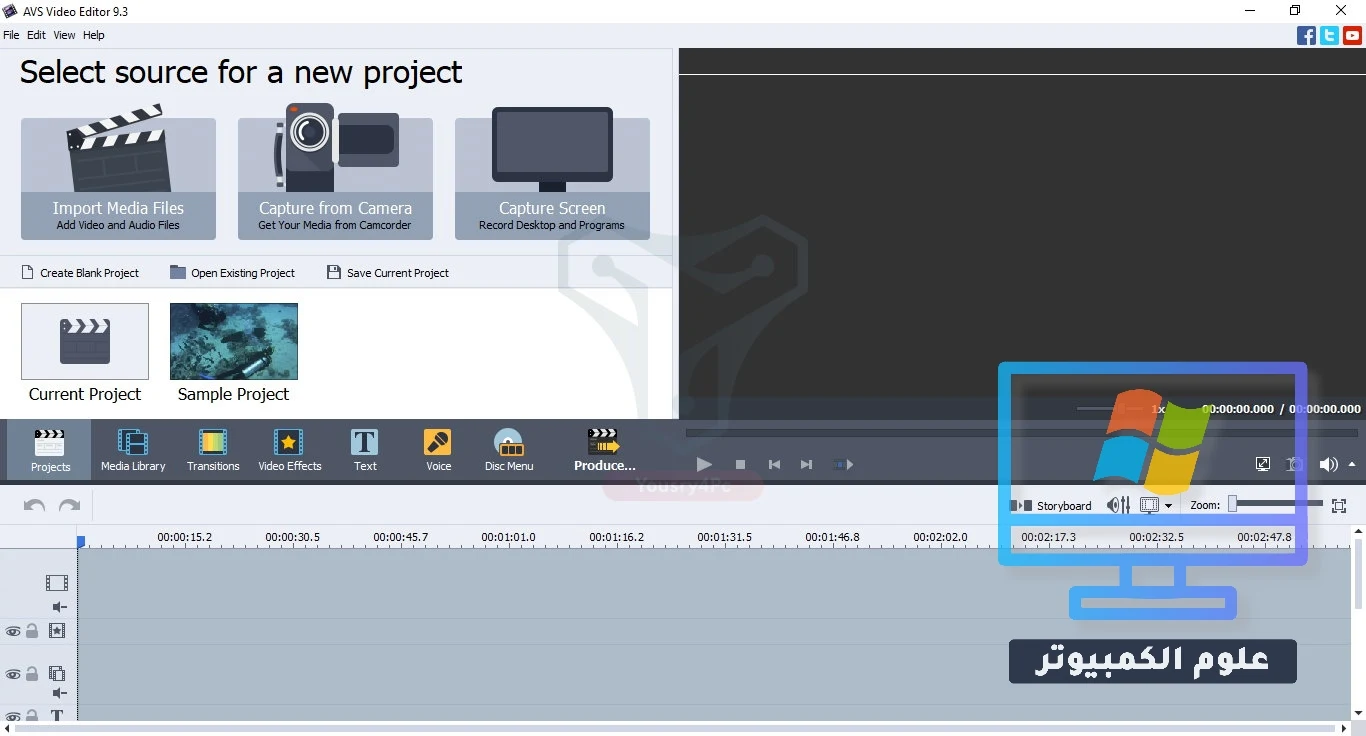
Task: Choose Capture Screen
Action: click(x=552, y=178)
